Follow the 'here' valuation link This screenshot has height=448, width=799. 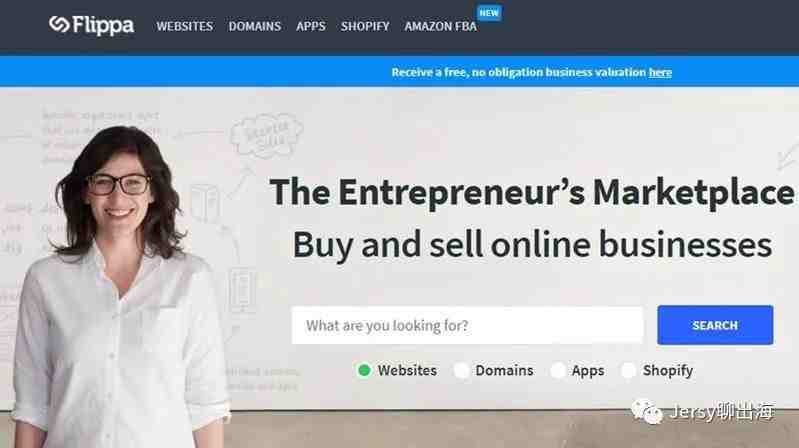pos(660,72)
